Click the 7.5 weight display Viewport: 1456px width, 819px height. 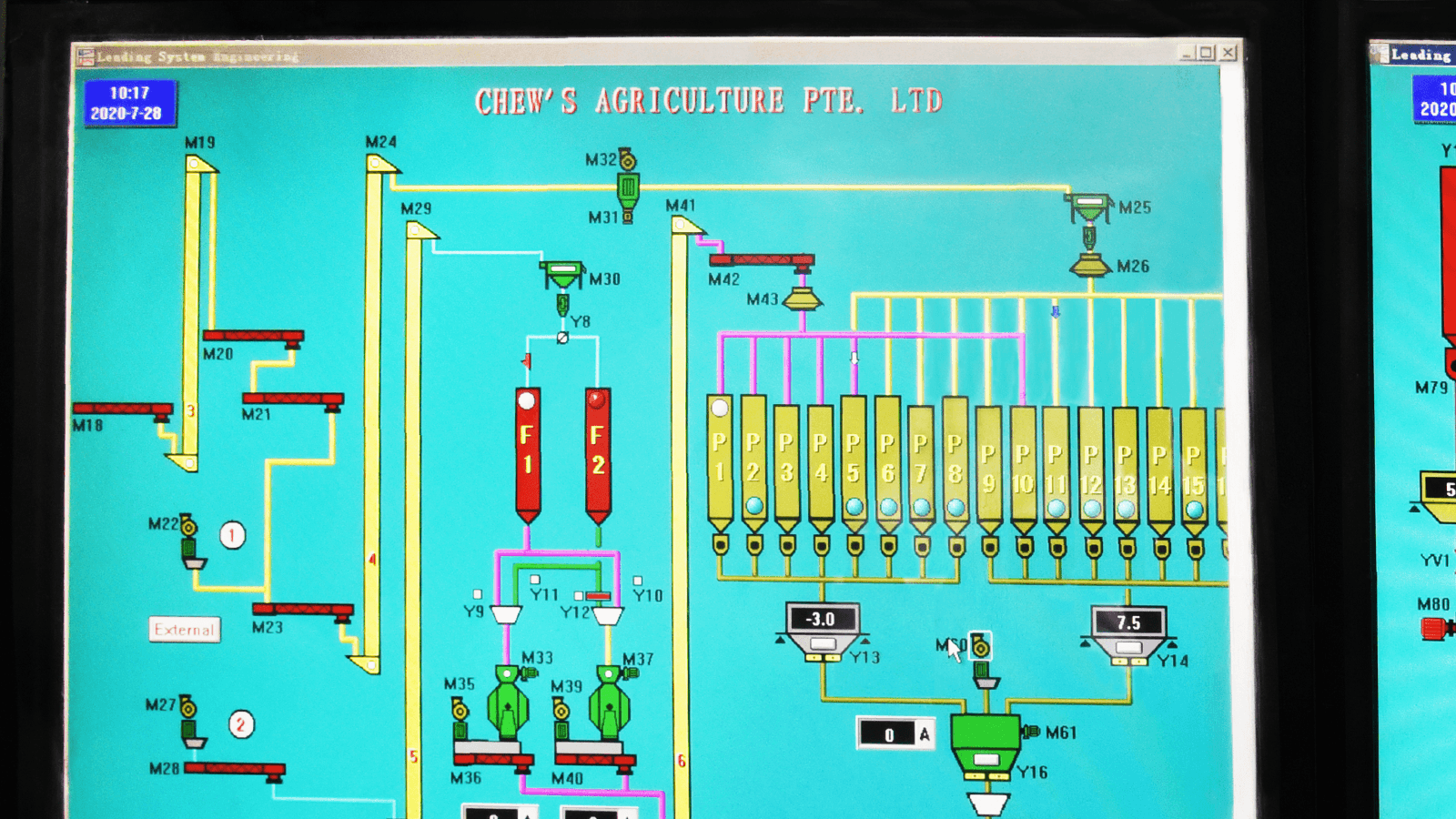click(x=1128, y=622)
